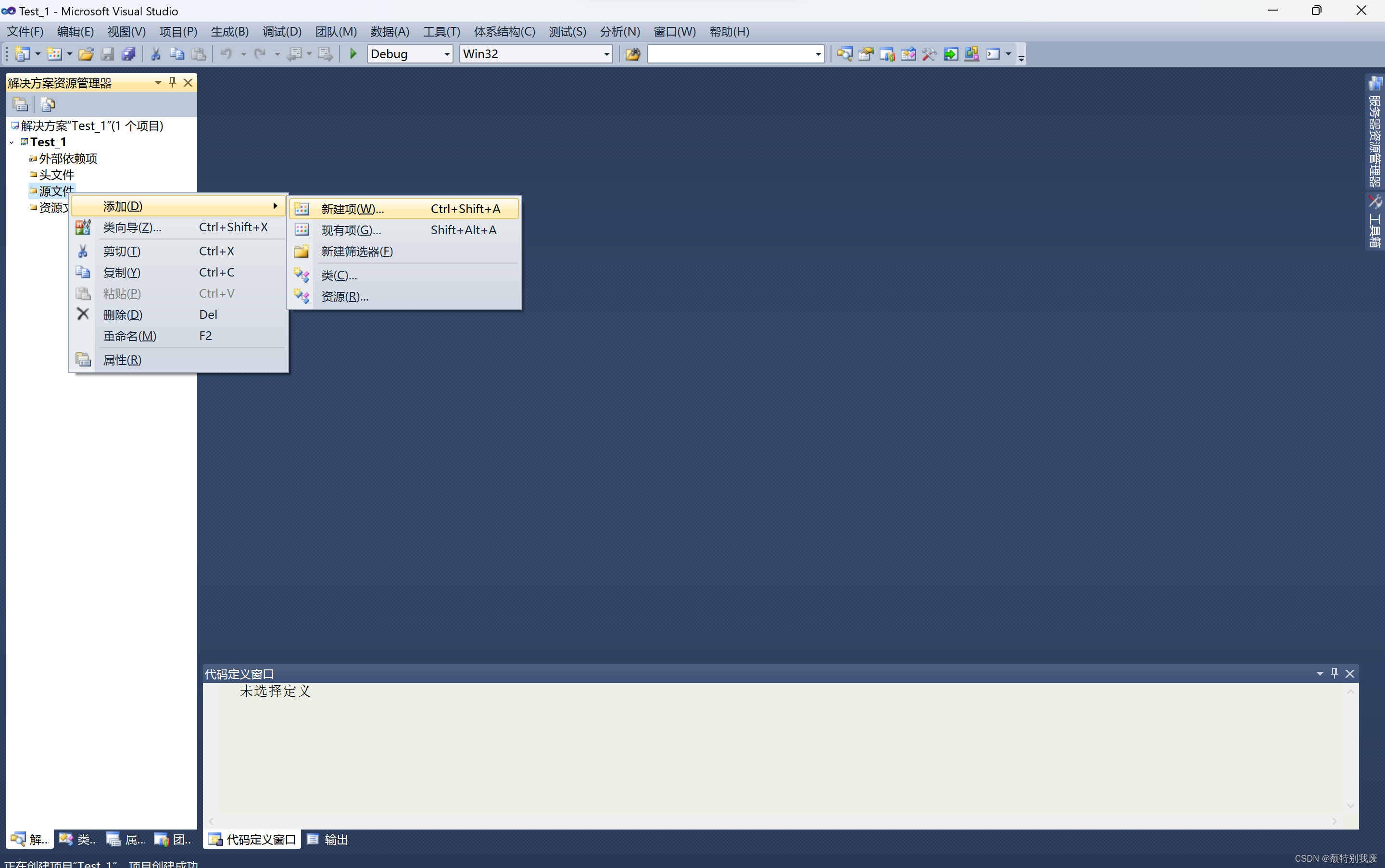Open the 生成(B) Build menu
1385x868 pixels.
(x=229, y=32)
